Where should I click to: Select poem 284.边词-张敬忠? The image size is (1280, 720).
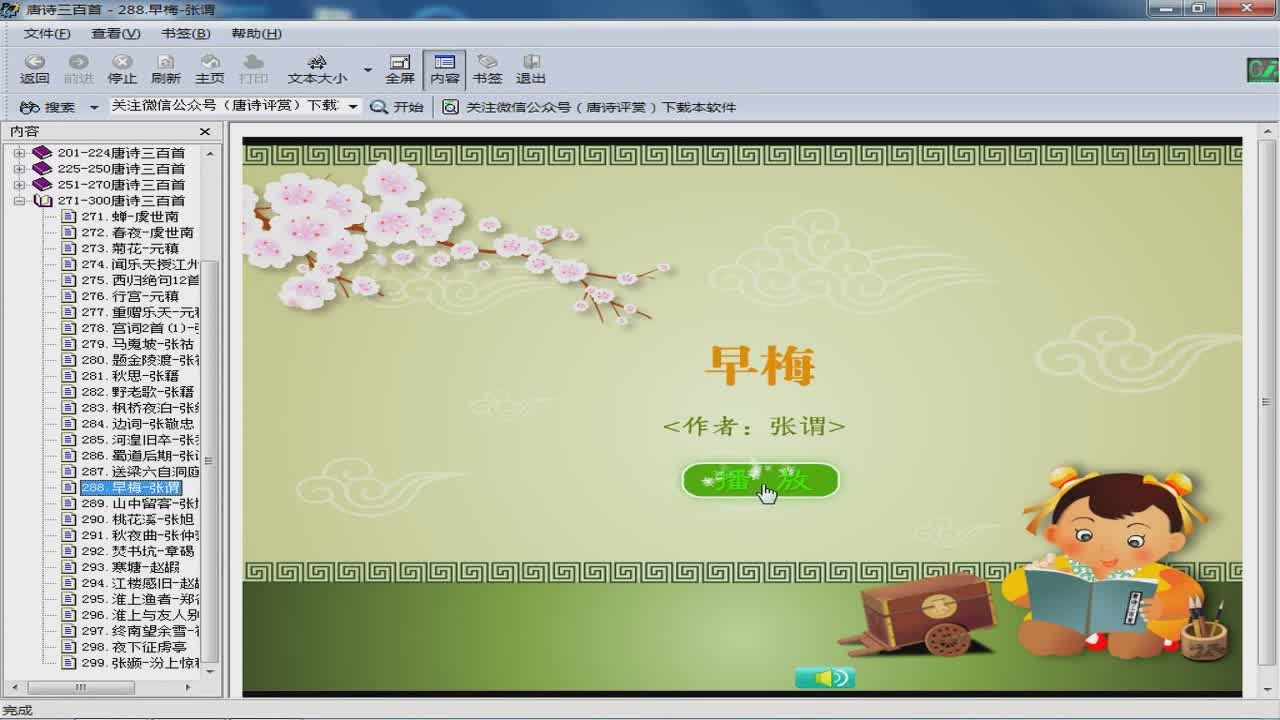[x=138, y=425]
